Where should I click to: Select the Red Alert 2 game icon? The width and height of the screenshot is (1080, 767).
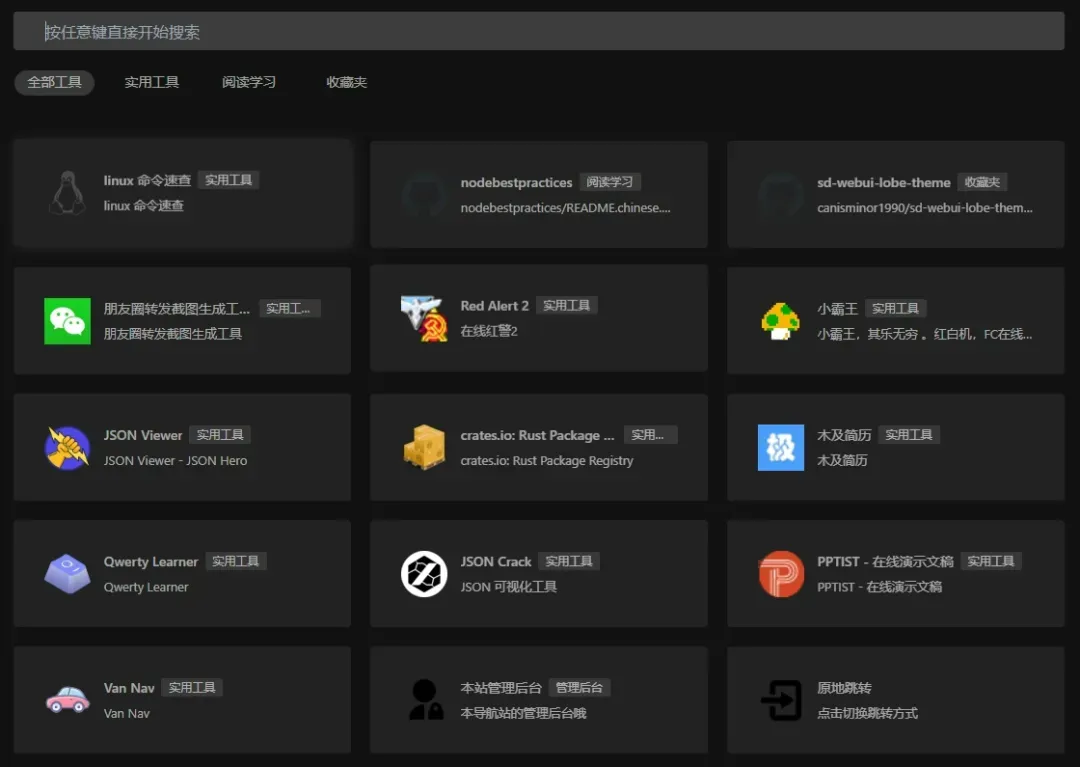click(x=424, y=318)
